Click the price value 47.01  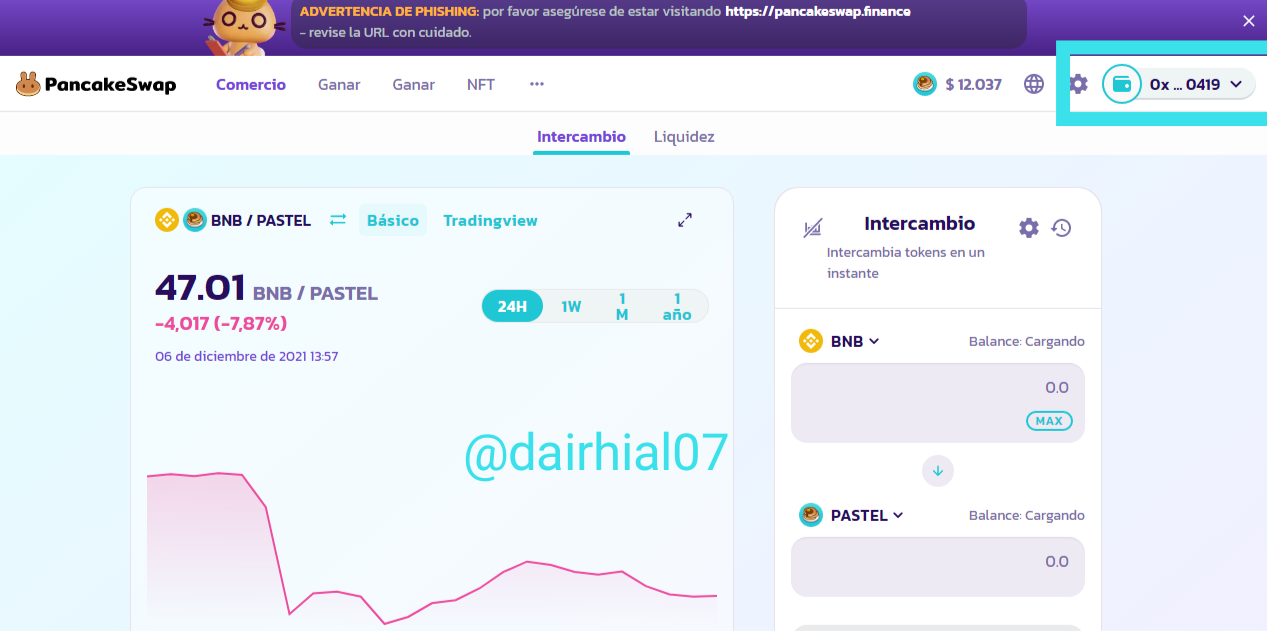point(200,288)
